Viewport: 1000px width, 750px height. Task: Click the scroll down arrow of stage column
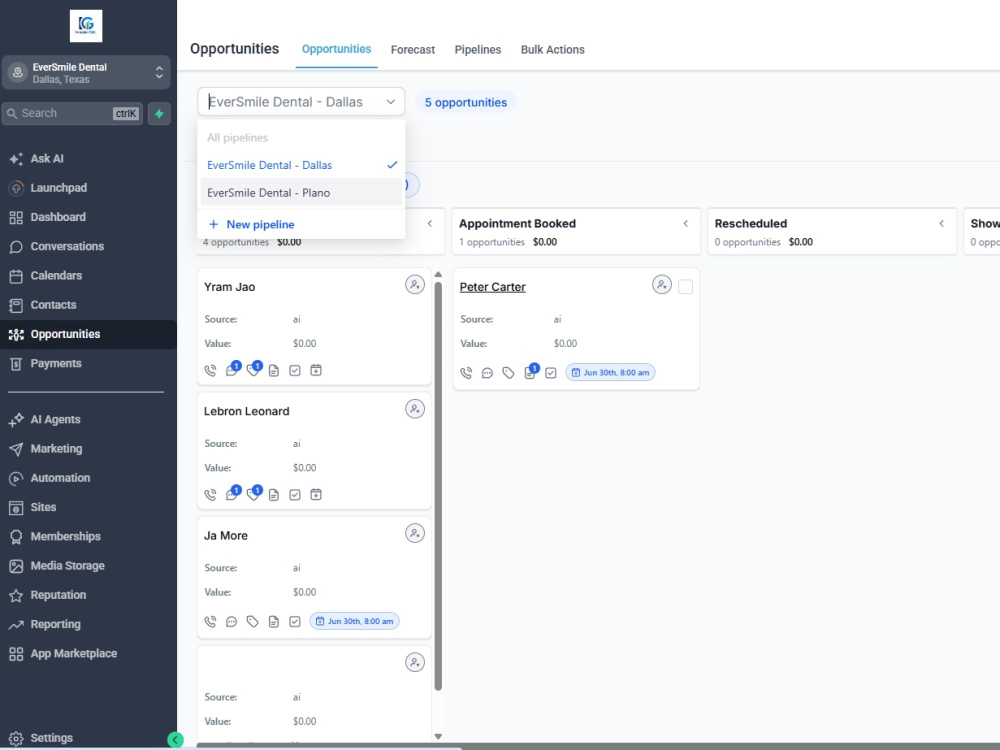tap(438, 737)
